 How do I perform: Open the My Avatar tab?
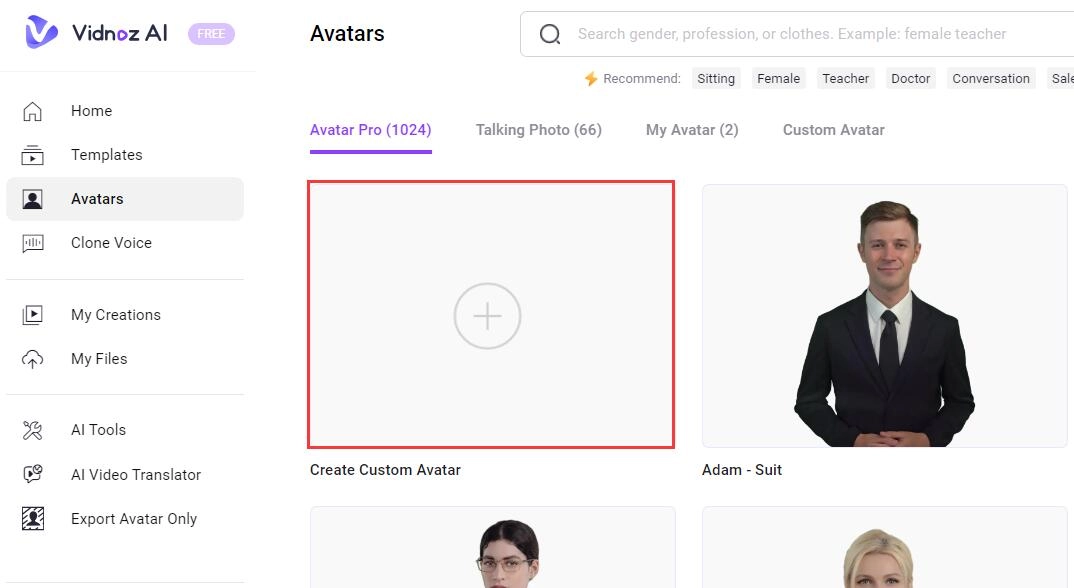pyautogui.click(x=692, y=130)
